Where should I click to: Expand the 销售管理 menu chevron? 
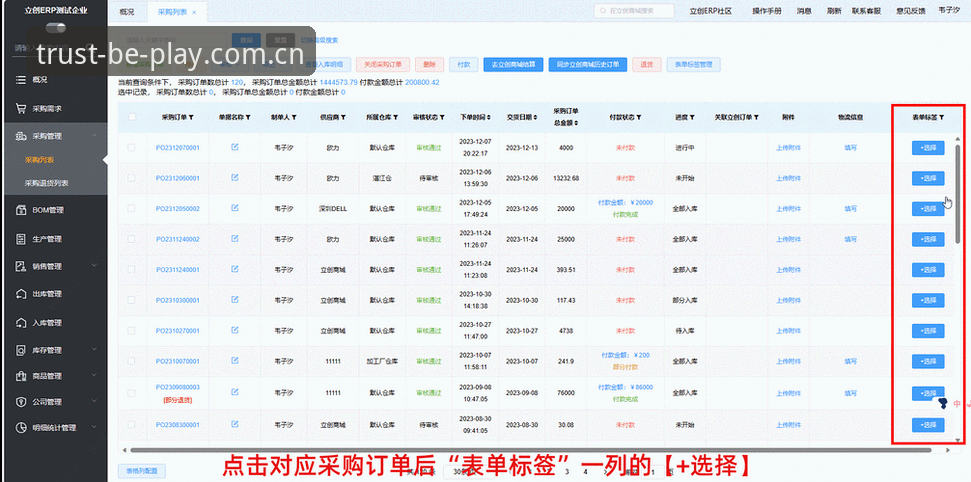click(95, 266)
